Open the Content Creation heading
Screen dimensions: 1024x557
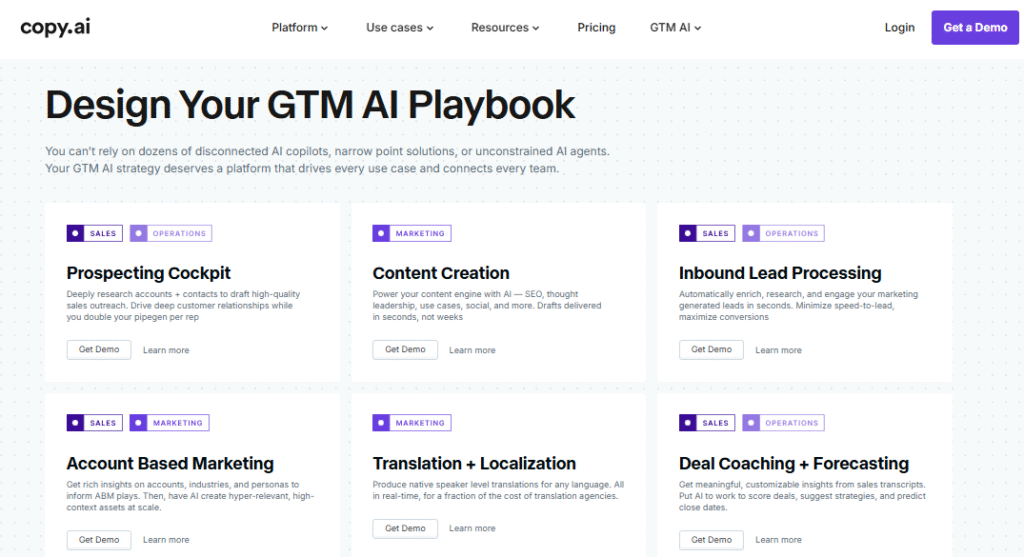tap(441, 273)
